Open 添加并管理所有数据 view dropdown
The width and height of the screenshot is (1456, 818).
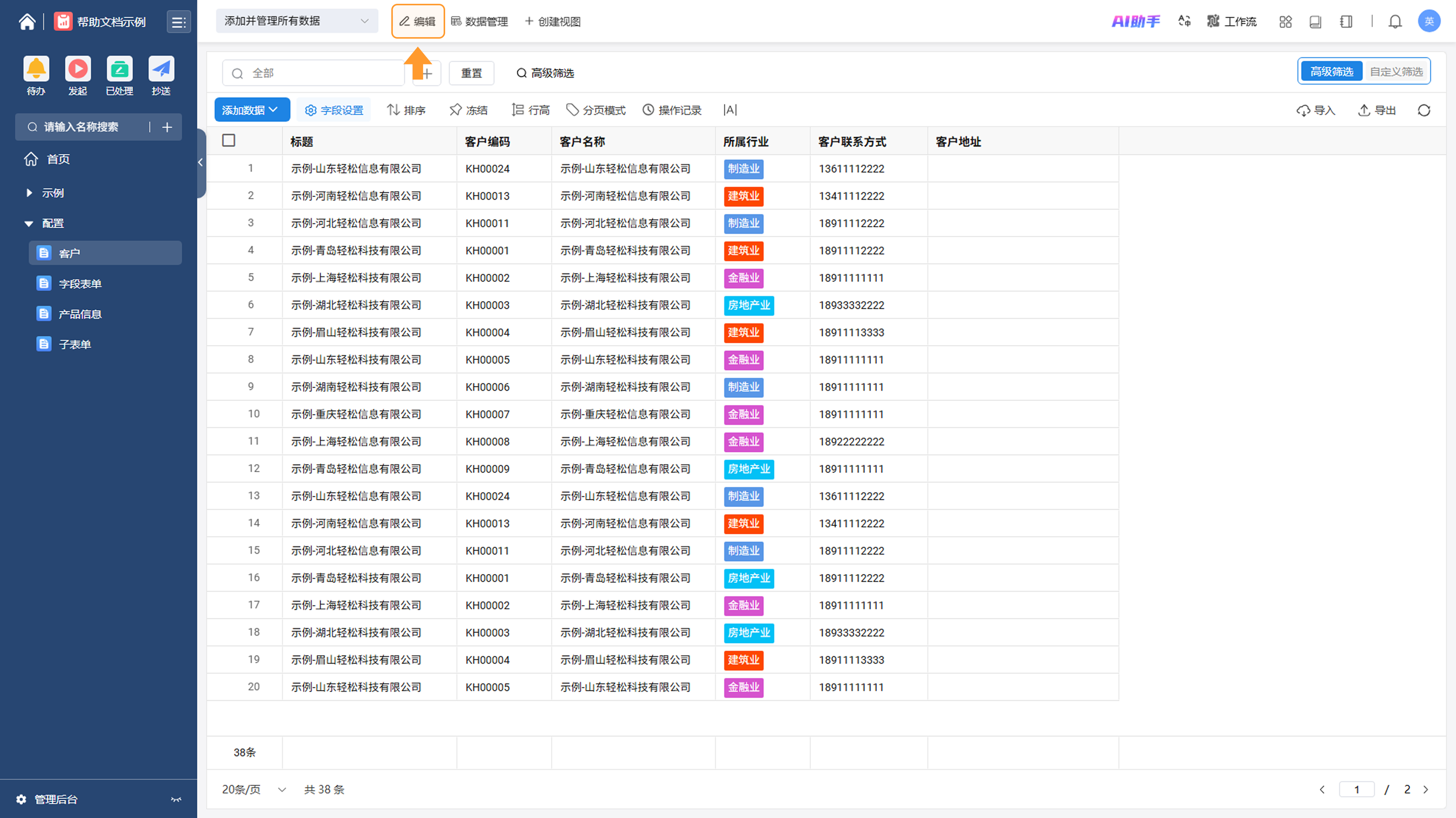click(x=297, y=21)
